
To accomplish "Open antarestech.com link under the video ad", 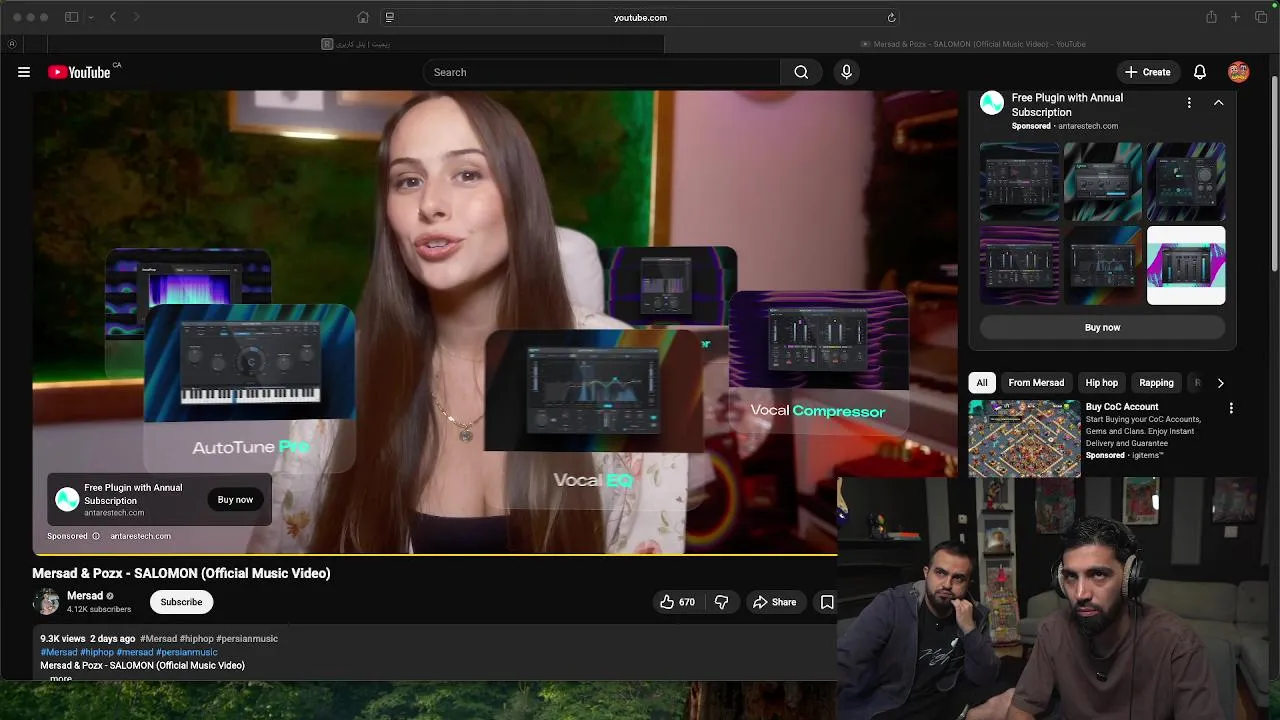I will pyautogui.click(x=140, y=536).
